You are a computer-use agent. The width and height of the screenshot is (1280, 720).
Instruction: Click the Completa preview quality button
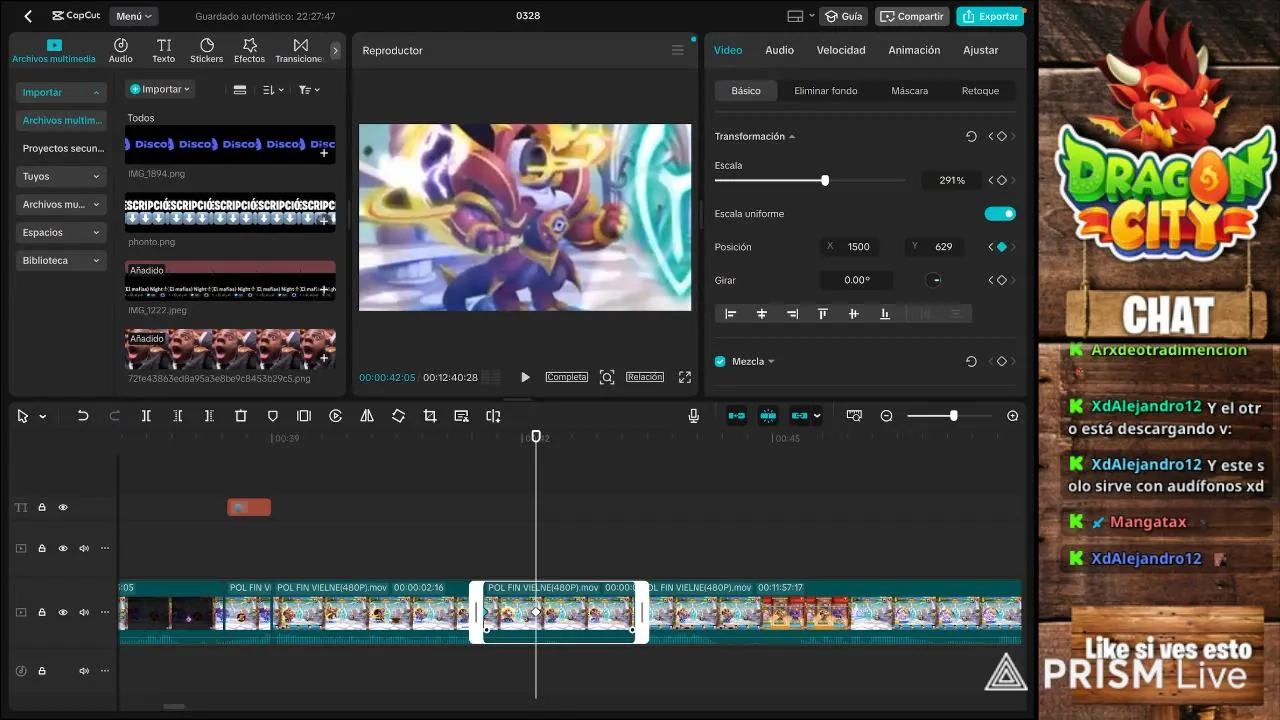[x=567, y=377]
